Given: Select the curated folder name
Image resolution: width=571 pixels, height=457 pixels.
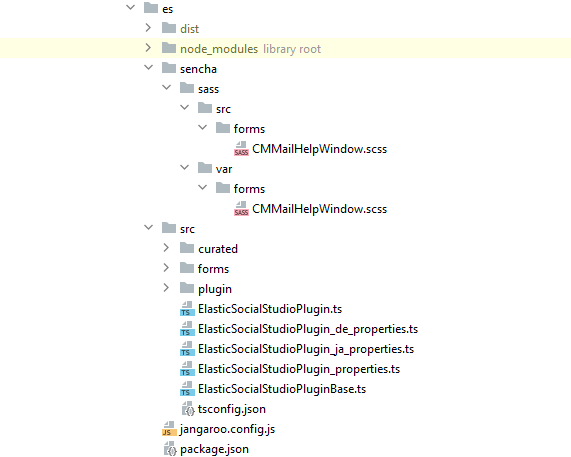Looking at the screenshot, I should click(218, 249).
